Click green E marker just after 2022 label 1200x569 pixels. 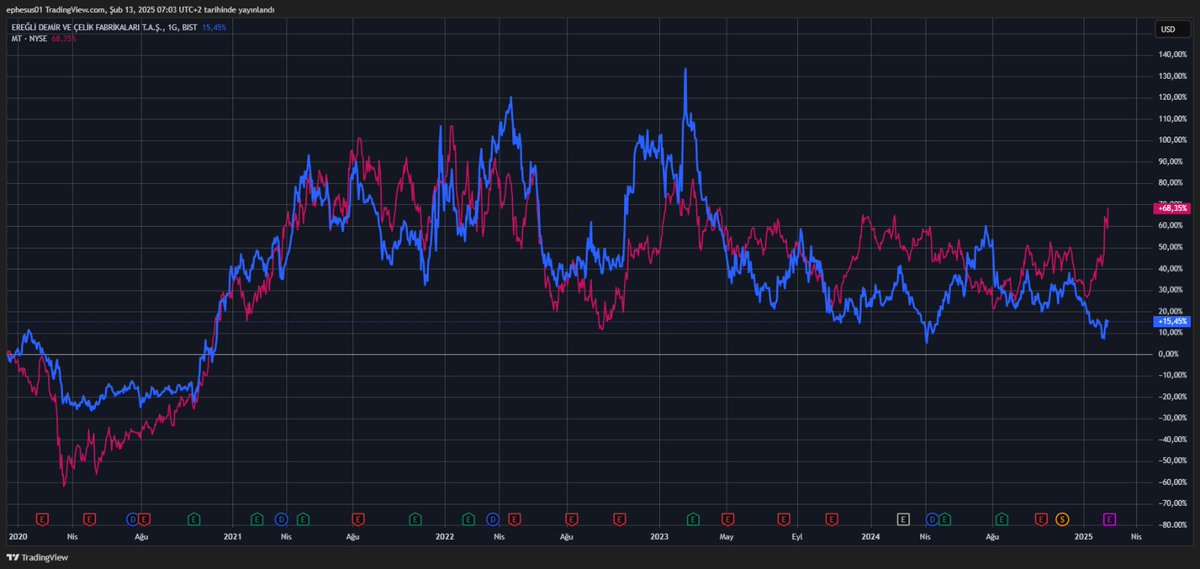click(x=468, y=519)
